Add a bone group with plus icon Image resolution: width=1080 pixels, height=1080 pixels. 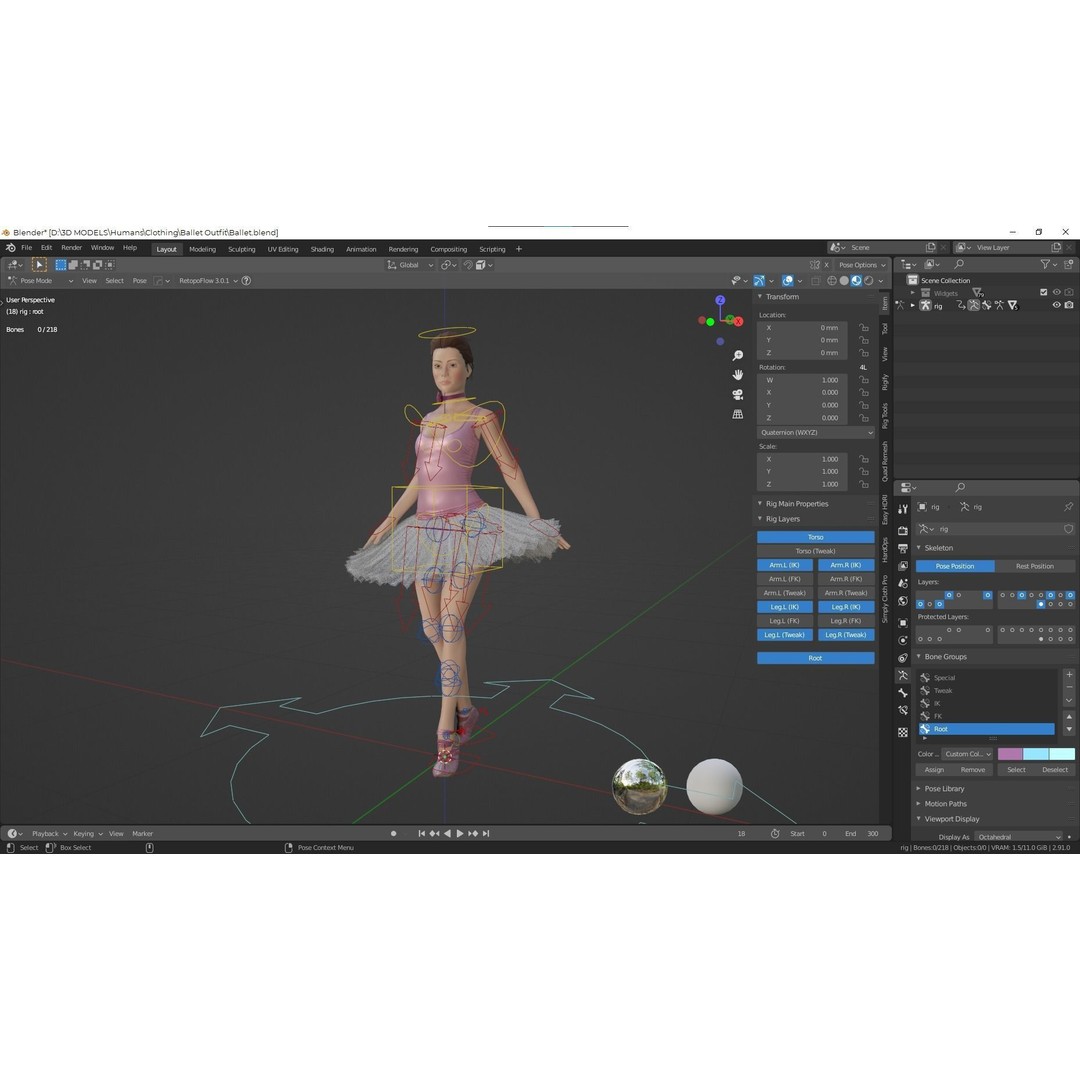click(x=1069, y=674)
